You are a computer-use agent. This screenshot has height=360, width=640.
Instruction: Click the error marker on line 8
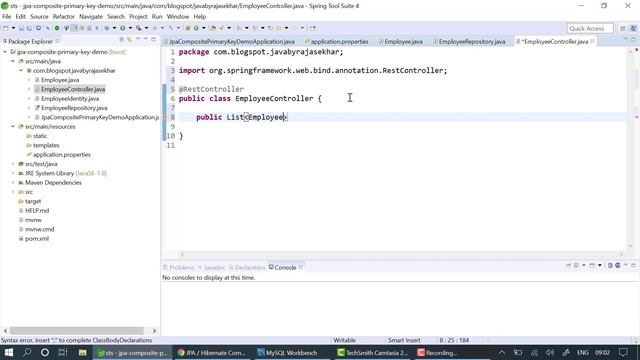165,117
